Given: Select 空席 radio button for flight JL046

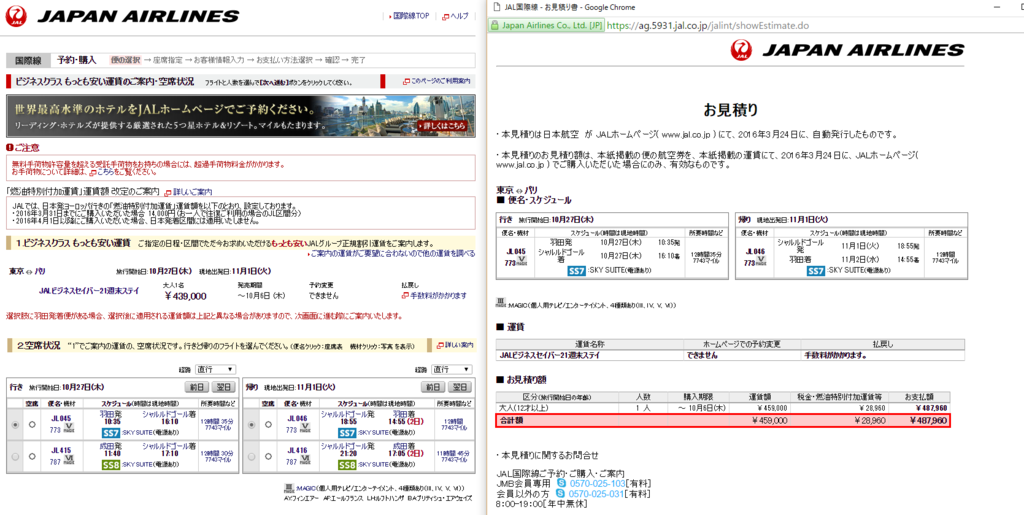Looking at the screenshot, I should coord(269,425).
